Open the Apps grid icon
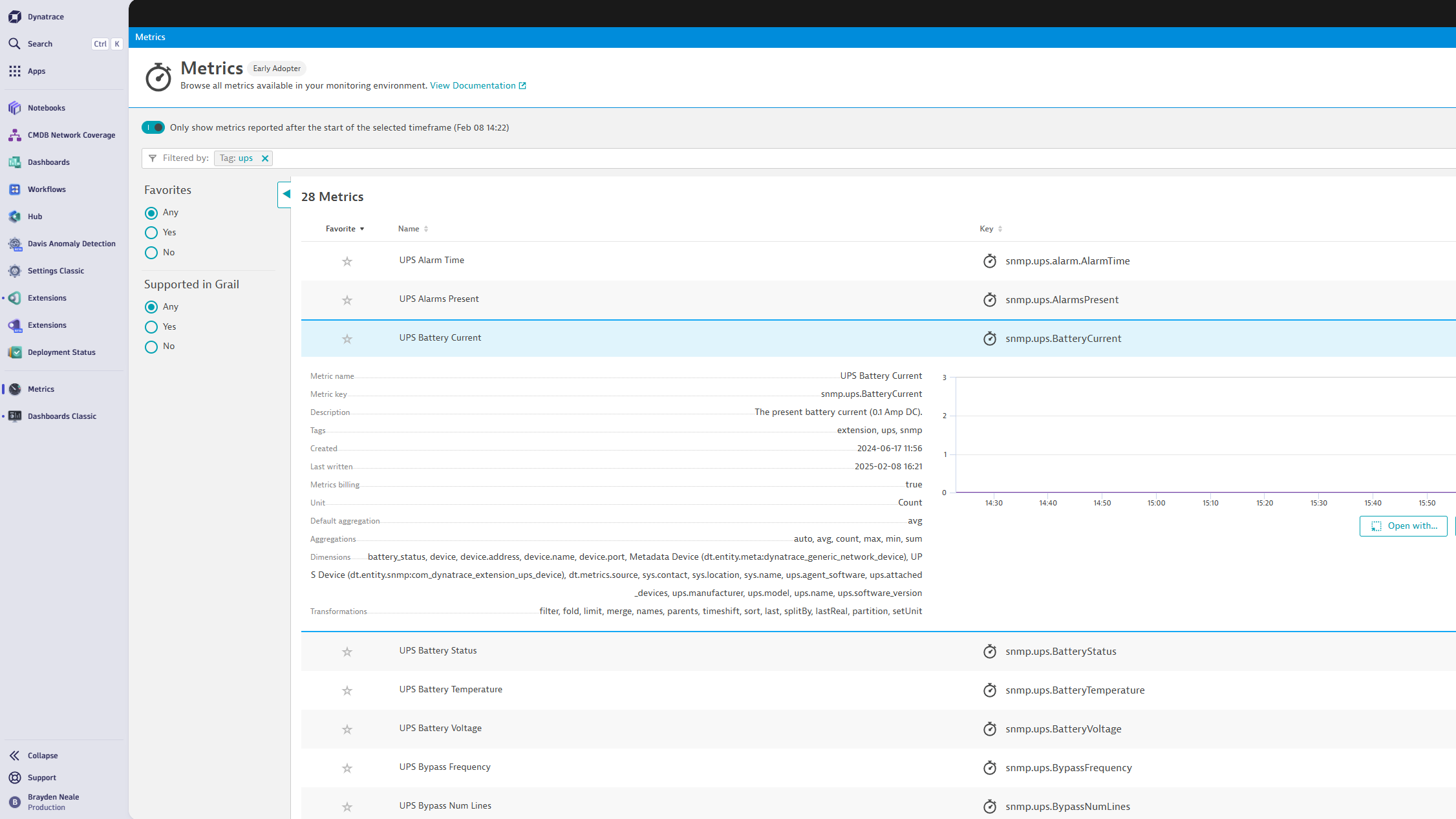1456x819 pixels. [x=15, y=71]
